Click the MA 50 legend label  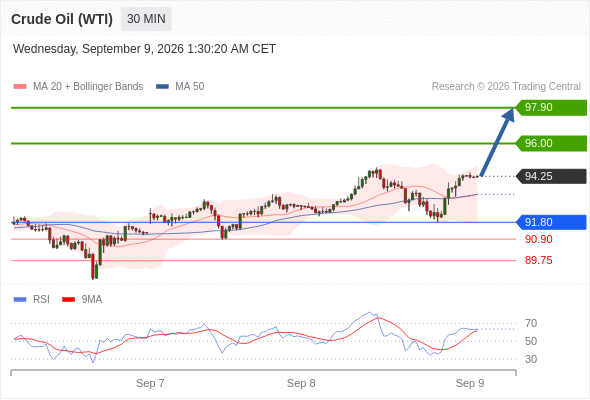click(x=190, y=87)
